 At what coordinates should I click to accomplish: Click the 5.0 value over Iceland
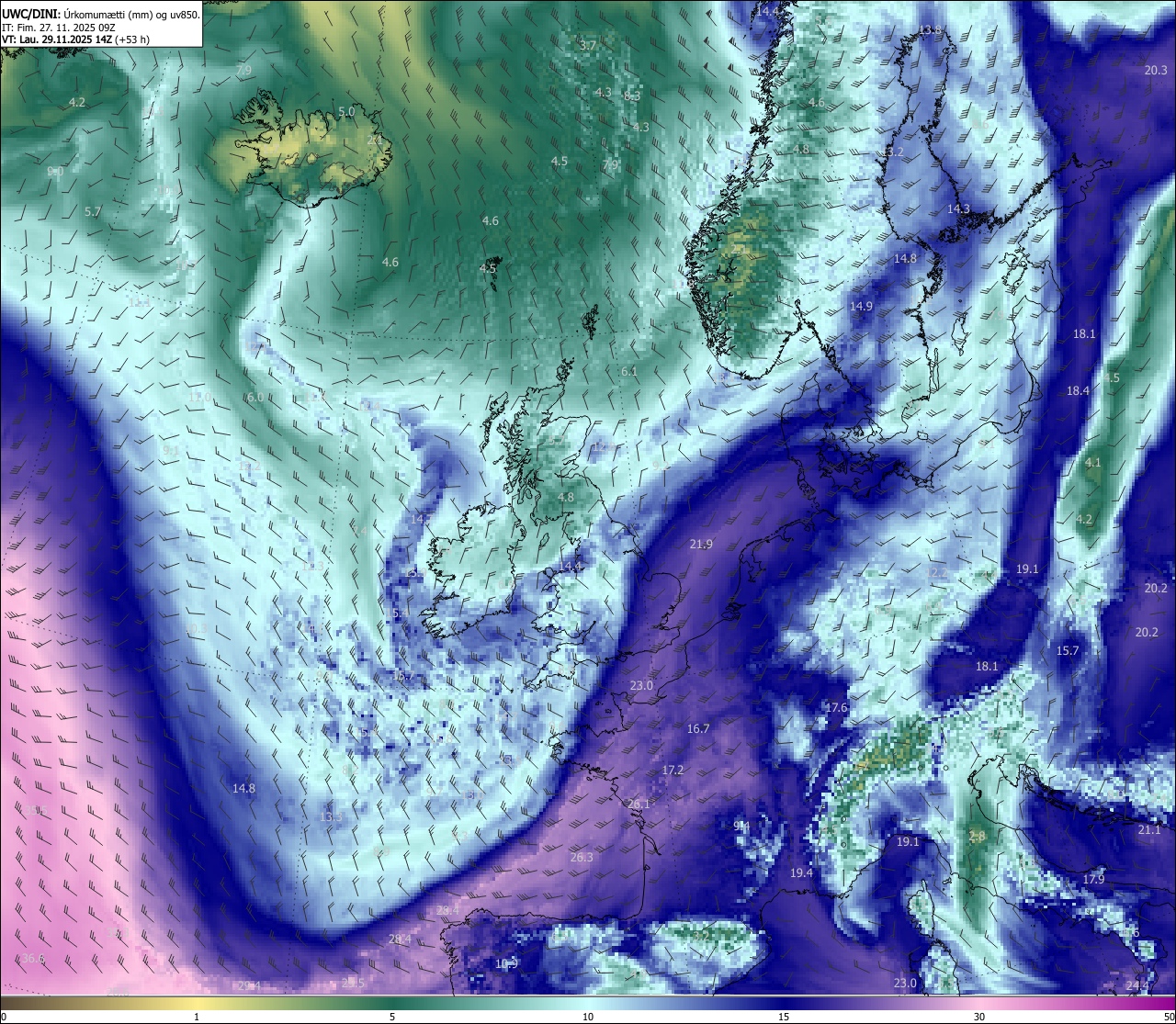click(346, 111)
